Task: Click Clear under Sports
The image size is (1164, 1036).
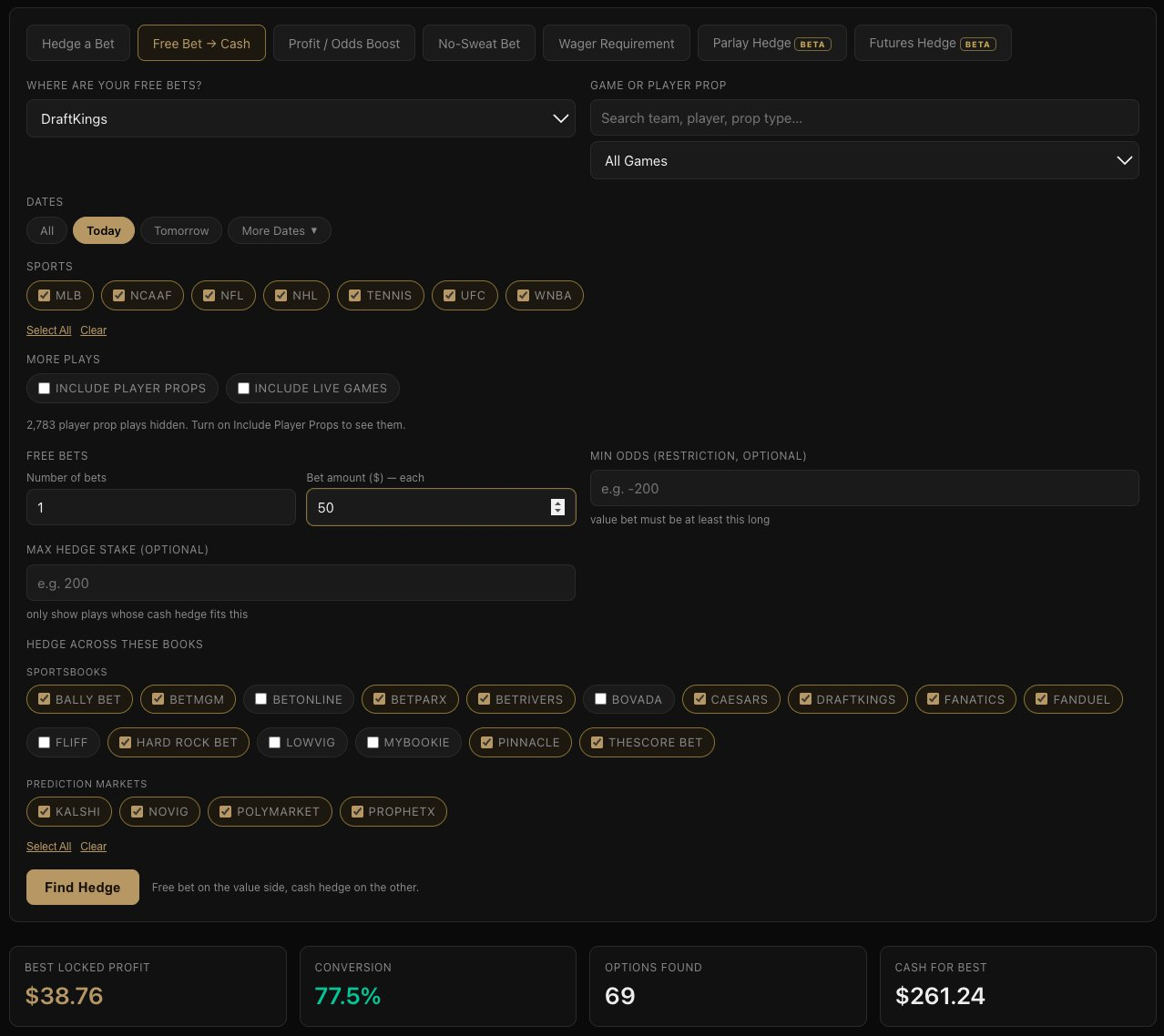Action: 94,330
